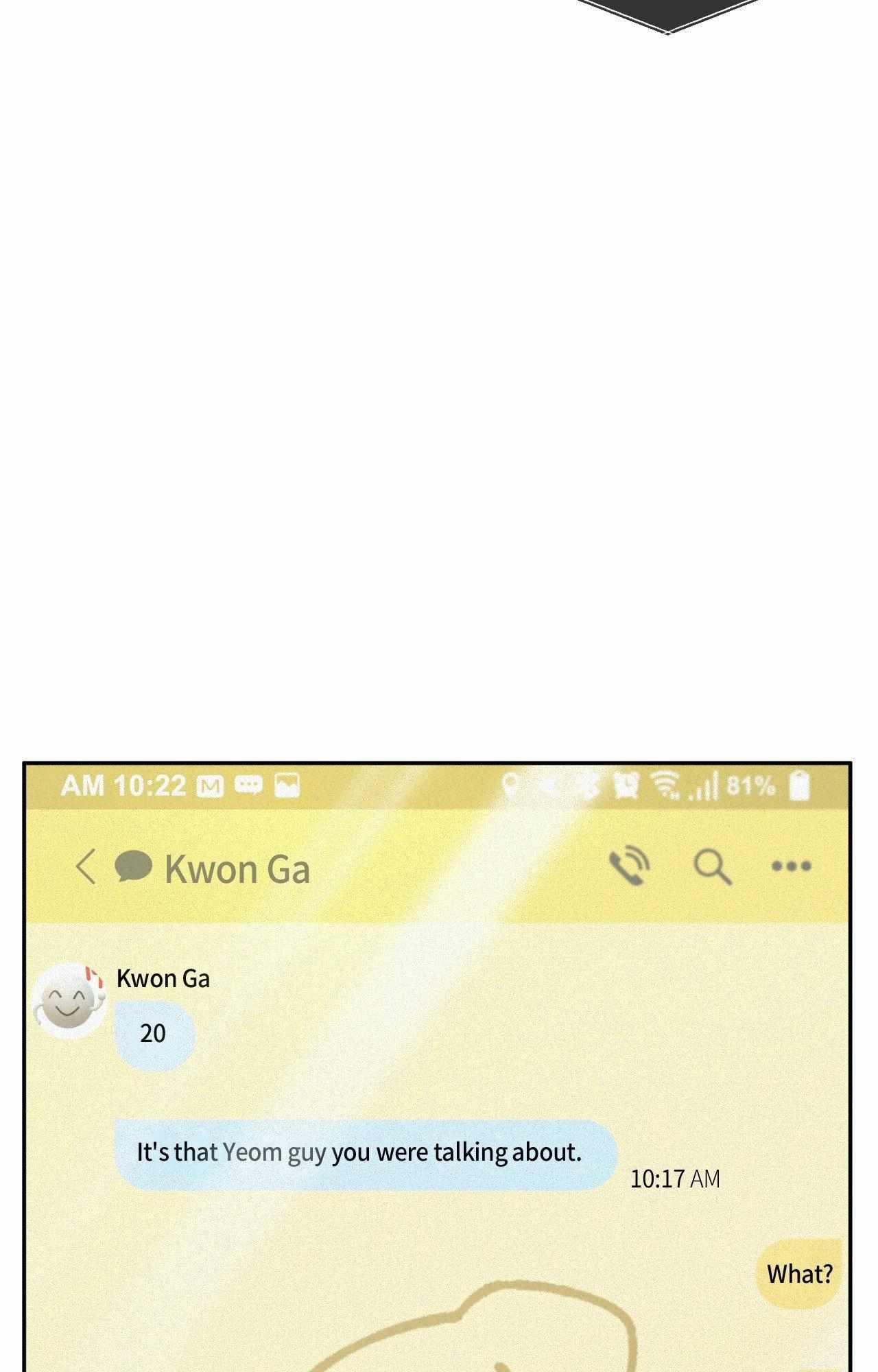Tap the picture notification icon in status bar
878x1372 pixels.
[x=287, y=785]
